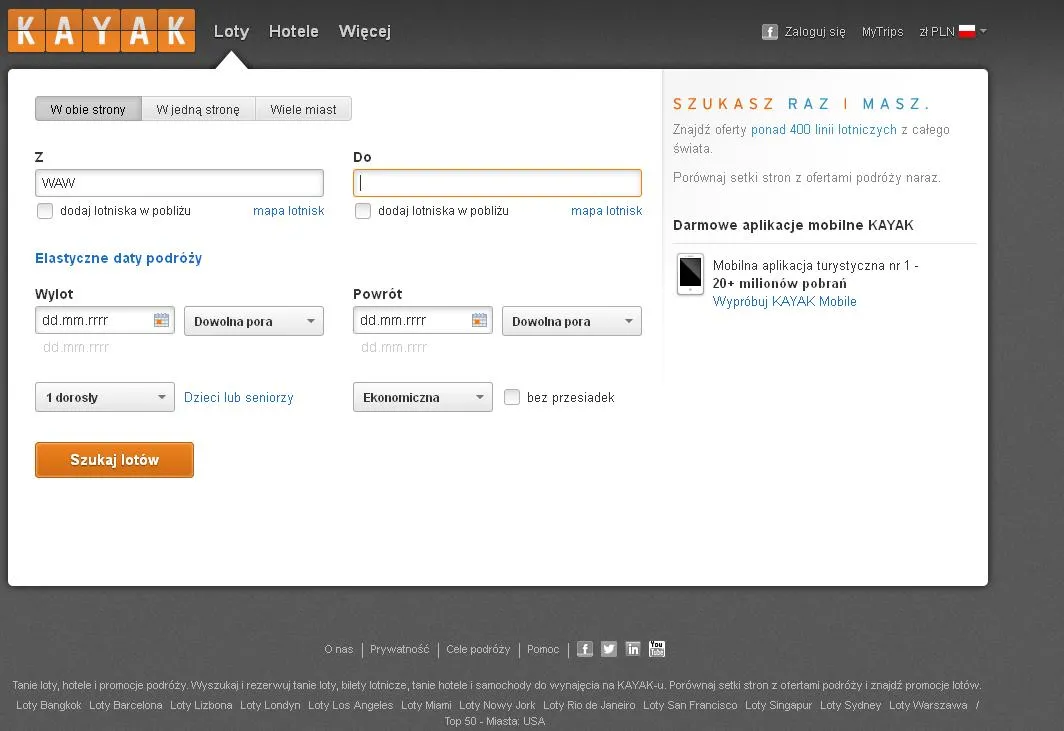Open the Loty Barcelona link
The image size is (1064, 731).
126,705
